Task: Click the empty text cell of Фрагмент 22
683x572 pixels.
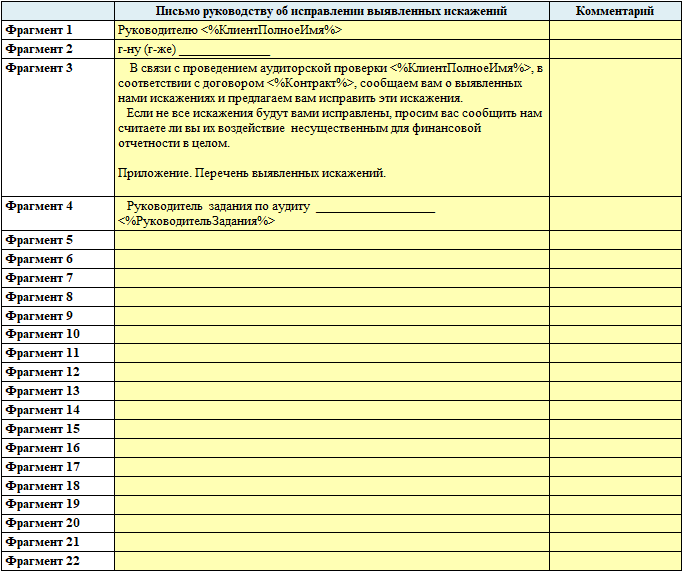Action: pos(331,561)
